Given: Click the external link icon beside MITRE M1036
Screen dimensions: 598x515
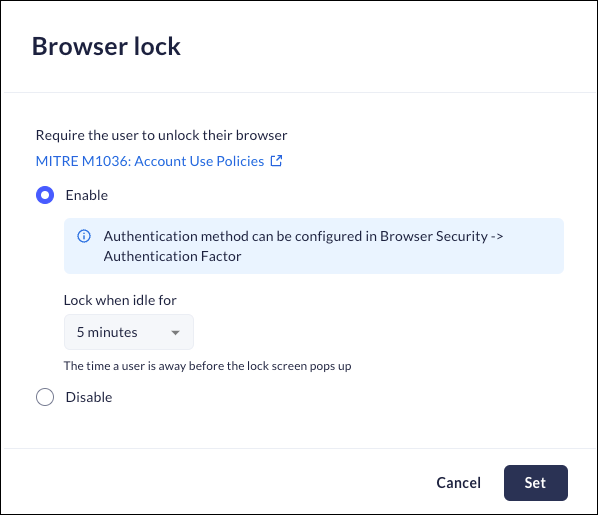Looking at the screenshot, I should 276,161.
